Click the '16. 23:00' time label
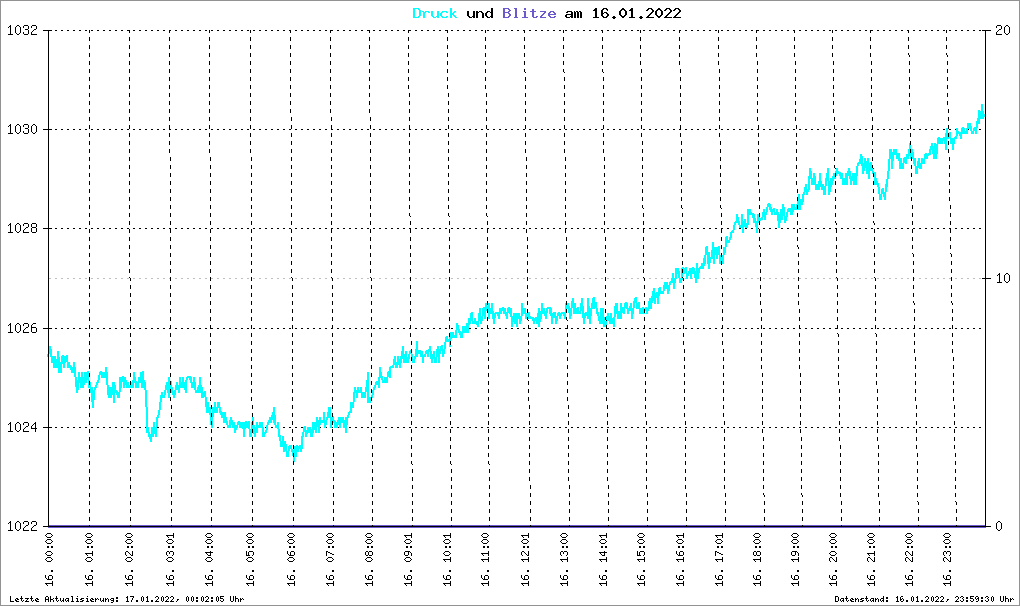1020x606 pixels. tap(948, 559)
